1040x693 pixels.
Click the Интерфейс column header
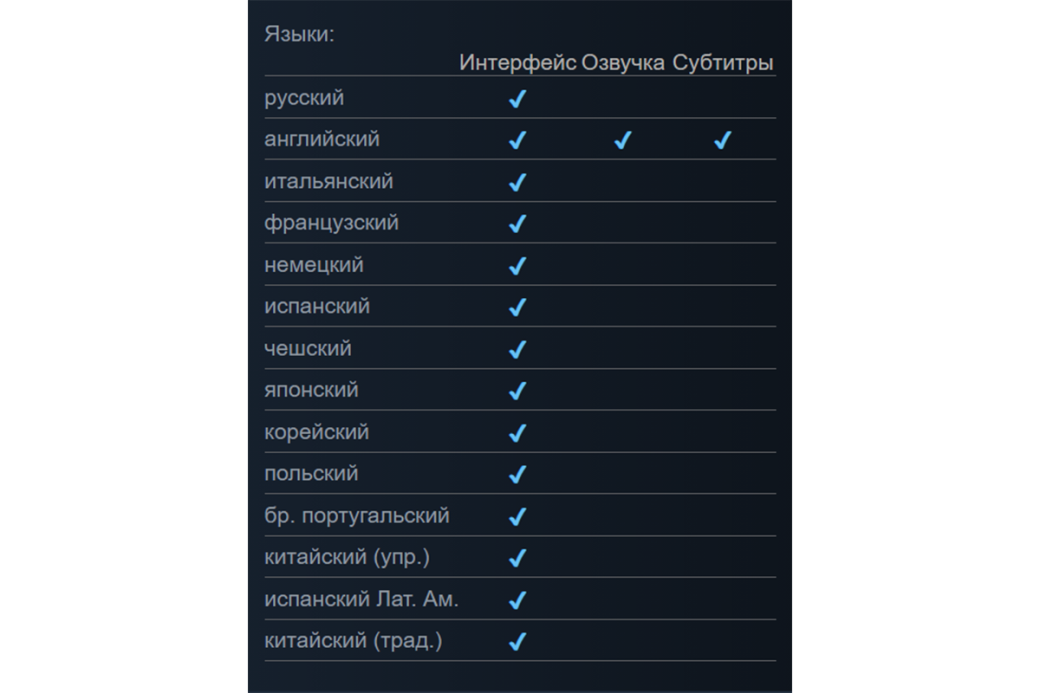tap(517, 62)
